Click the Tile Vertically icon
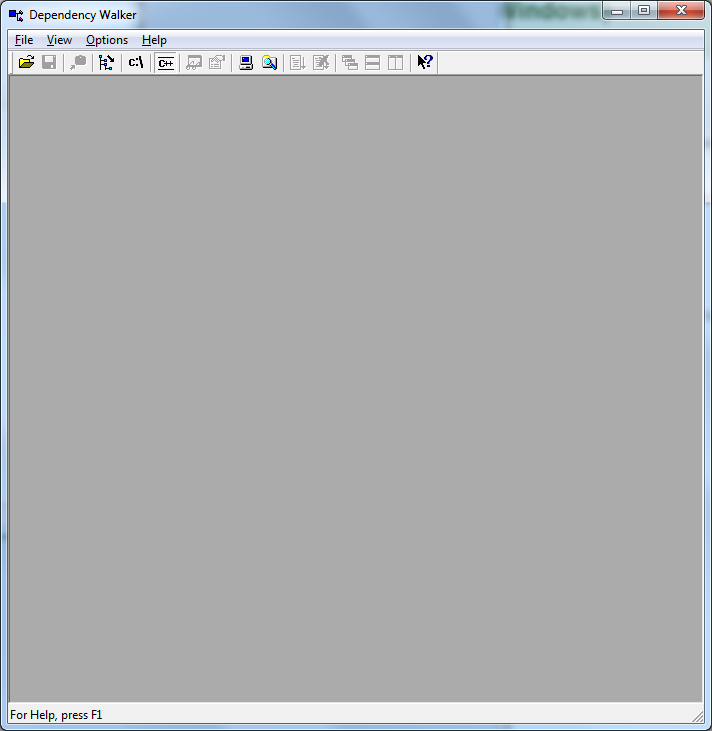The height and width of the screenshot is (731, 712). [x=395, y=62]
